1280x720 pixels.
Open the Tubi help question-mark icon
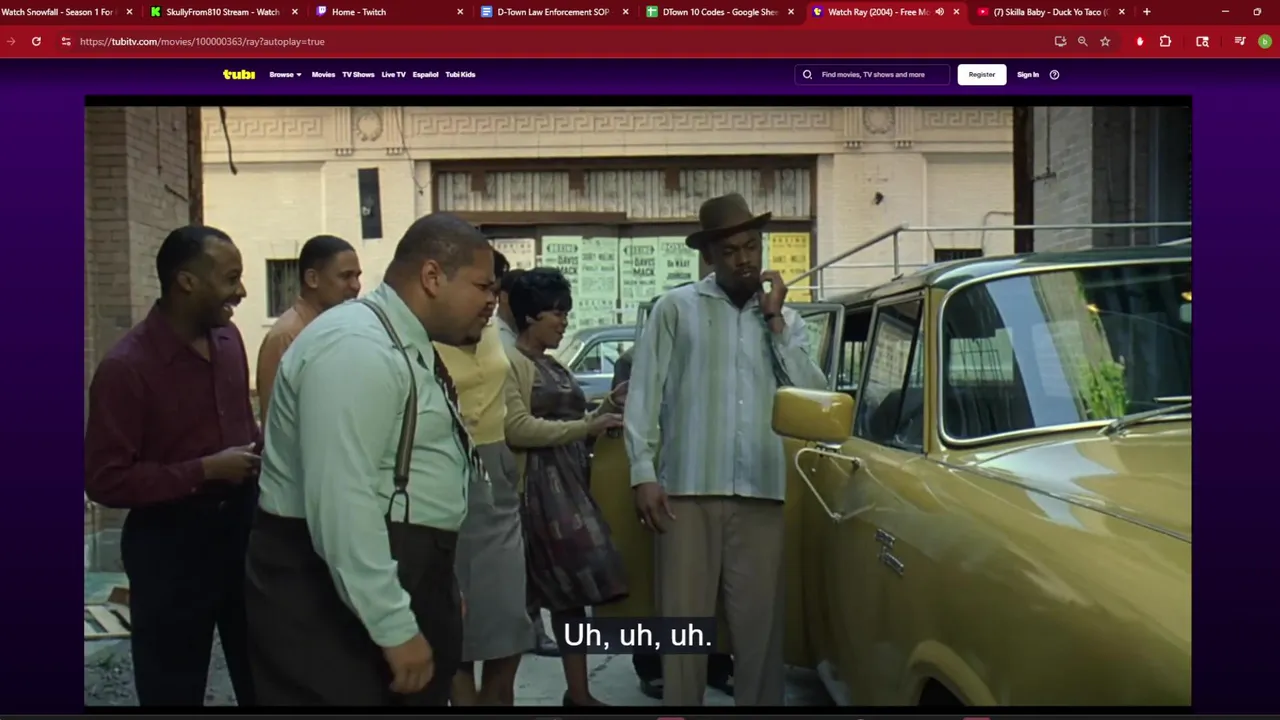click(1054, 74)
